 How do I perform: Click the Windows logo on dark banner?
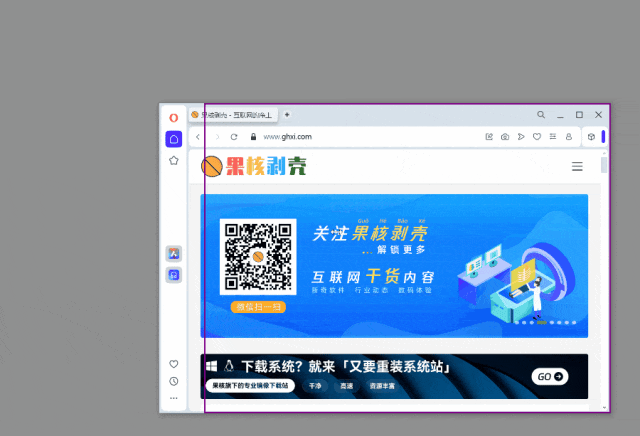click(x=211, y=366)
